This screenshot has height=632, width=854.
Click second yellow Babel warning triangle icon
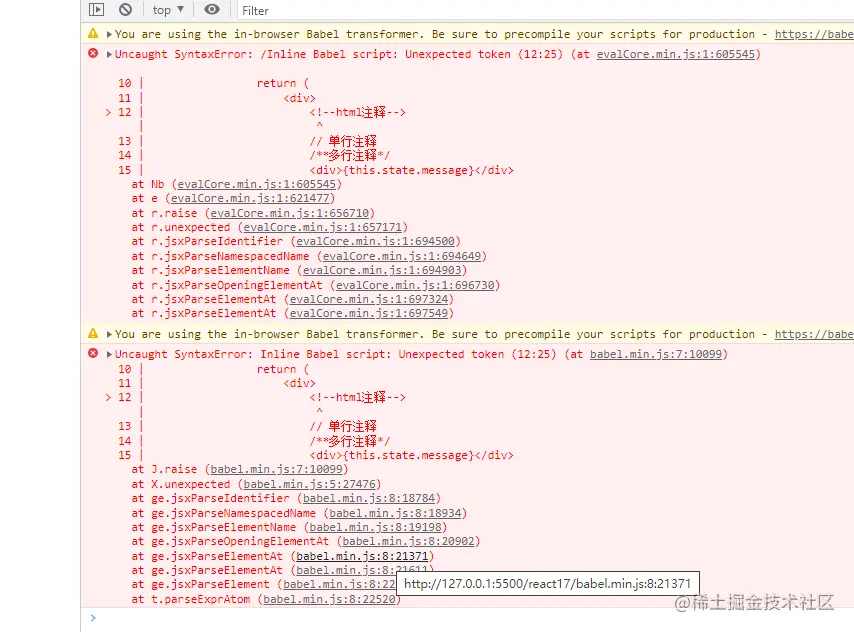(x=93, y=333)
